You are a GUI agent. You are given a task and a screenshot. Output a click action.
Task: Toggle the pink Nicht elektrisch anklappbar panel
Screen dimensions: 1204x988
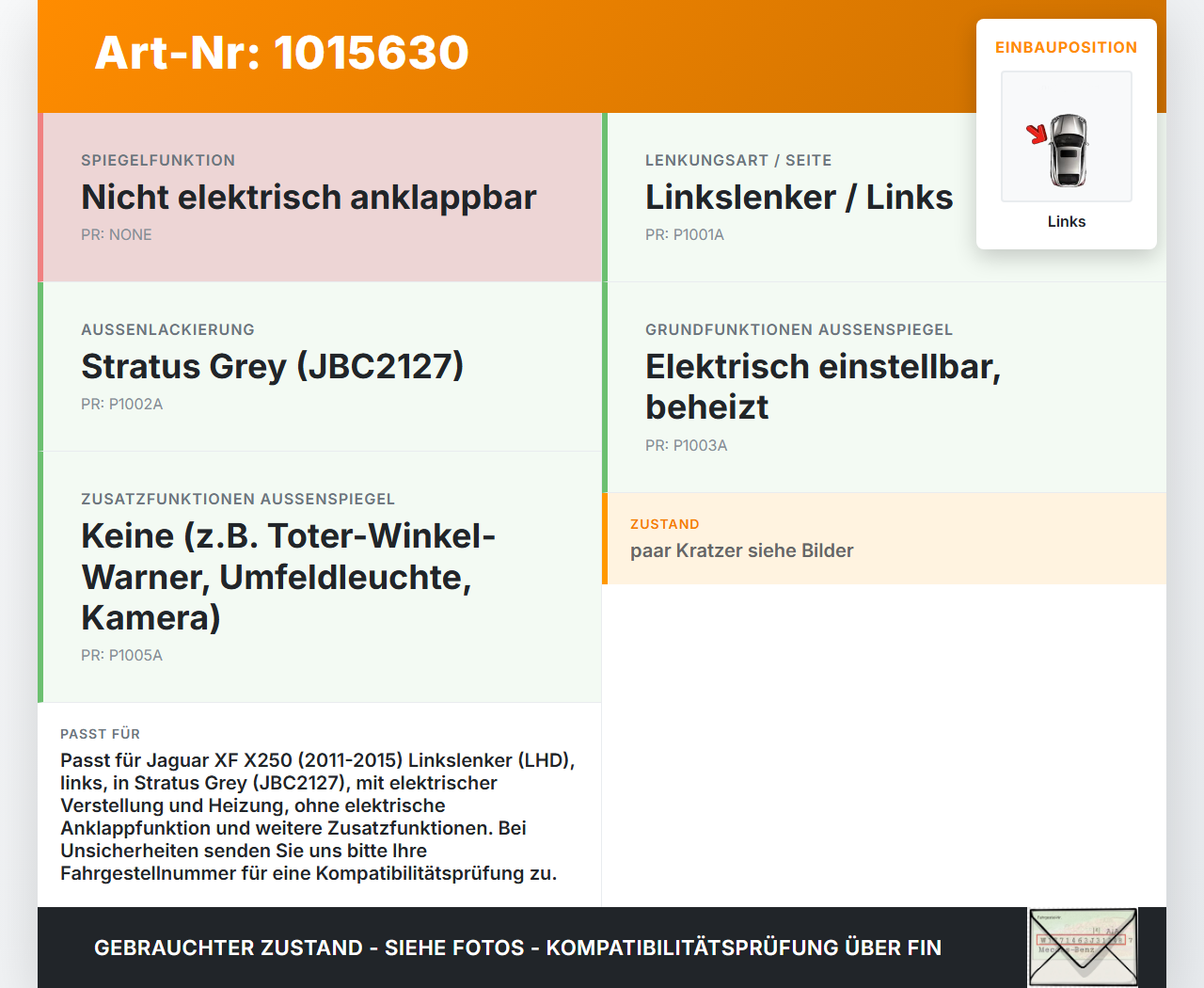320,197
